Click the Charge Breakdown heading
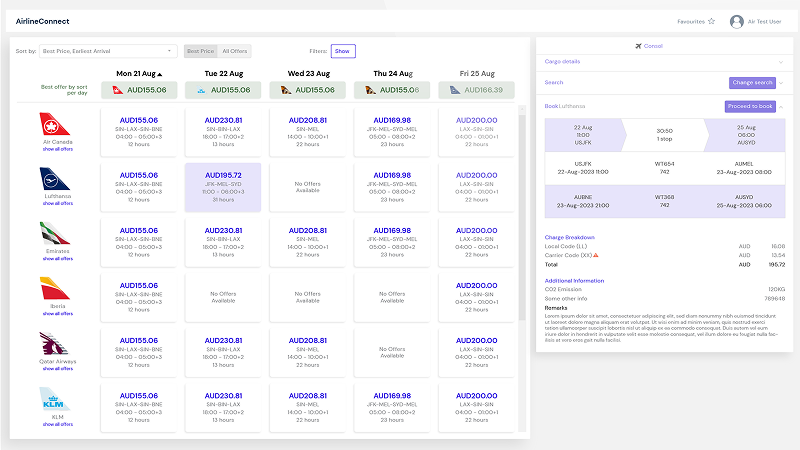The height and width of the screenshot is (450, 800). pyautogui.click(x=569, y=237)
